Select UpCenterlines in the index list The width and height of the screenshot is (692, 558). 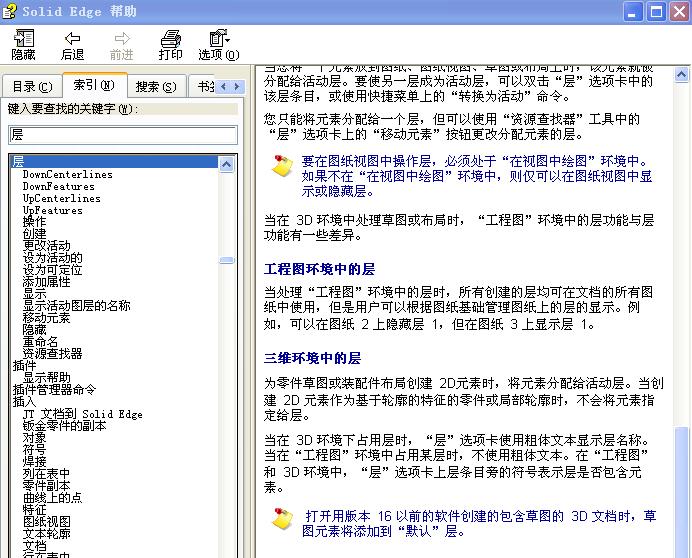click(62, 198)
